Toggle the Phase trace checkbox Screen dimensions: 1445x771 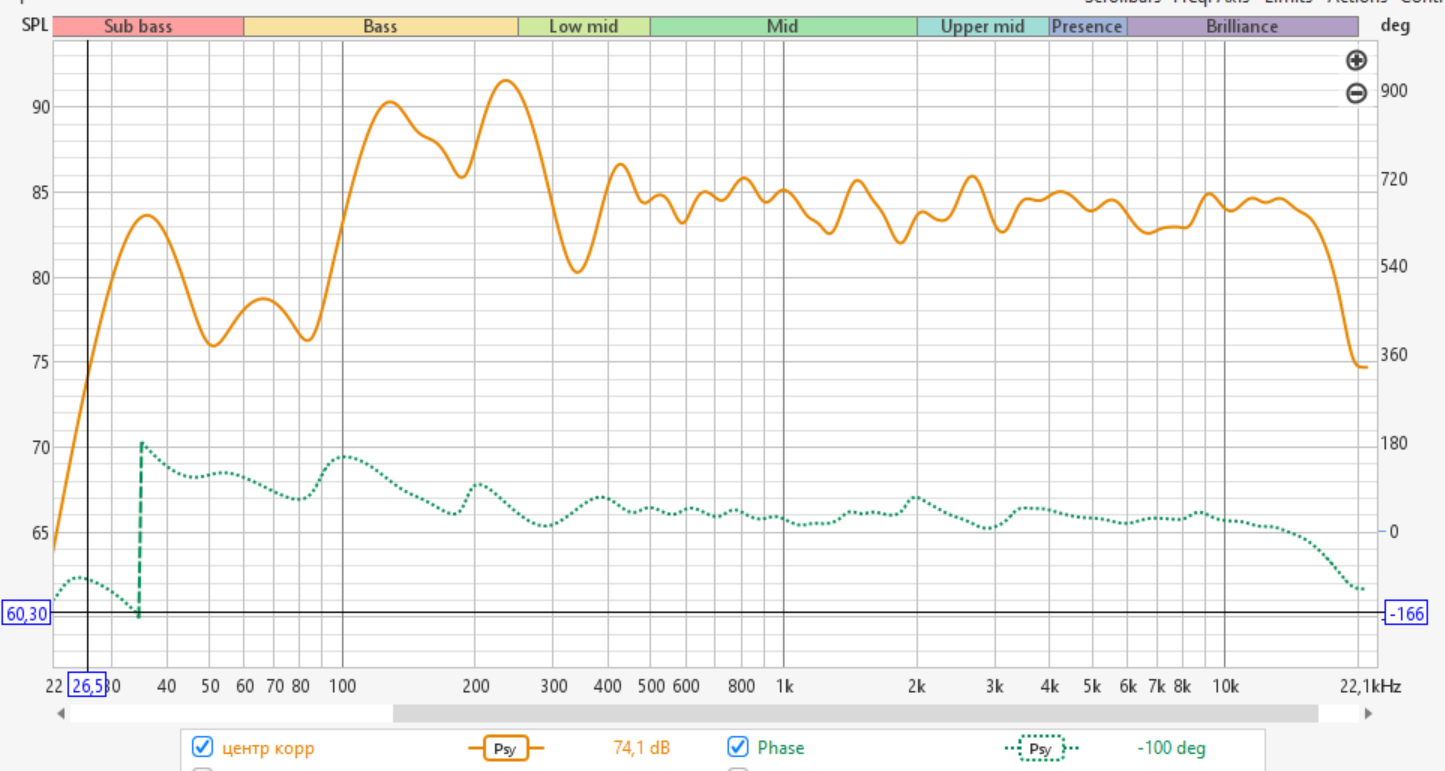(738, 747)
